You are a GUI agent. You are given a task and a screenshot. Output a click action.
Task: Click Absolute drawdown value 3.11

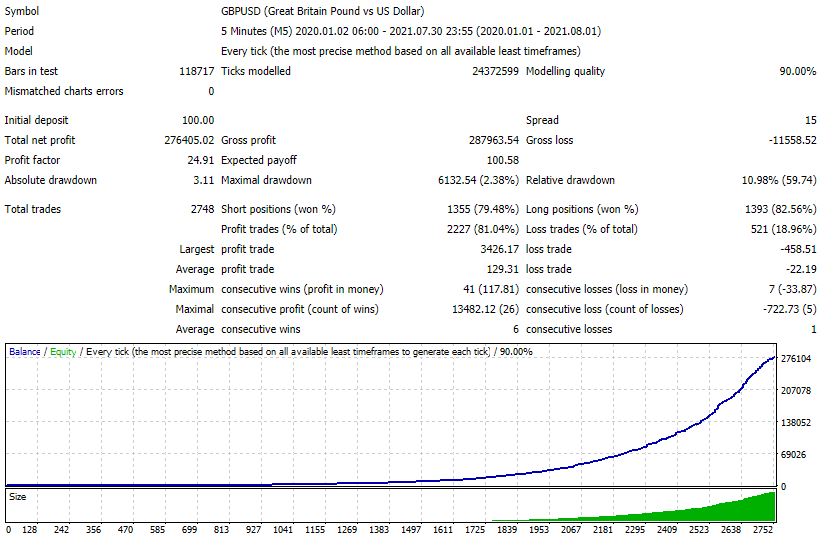203,180
